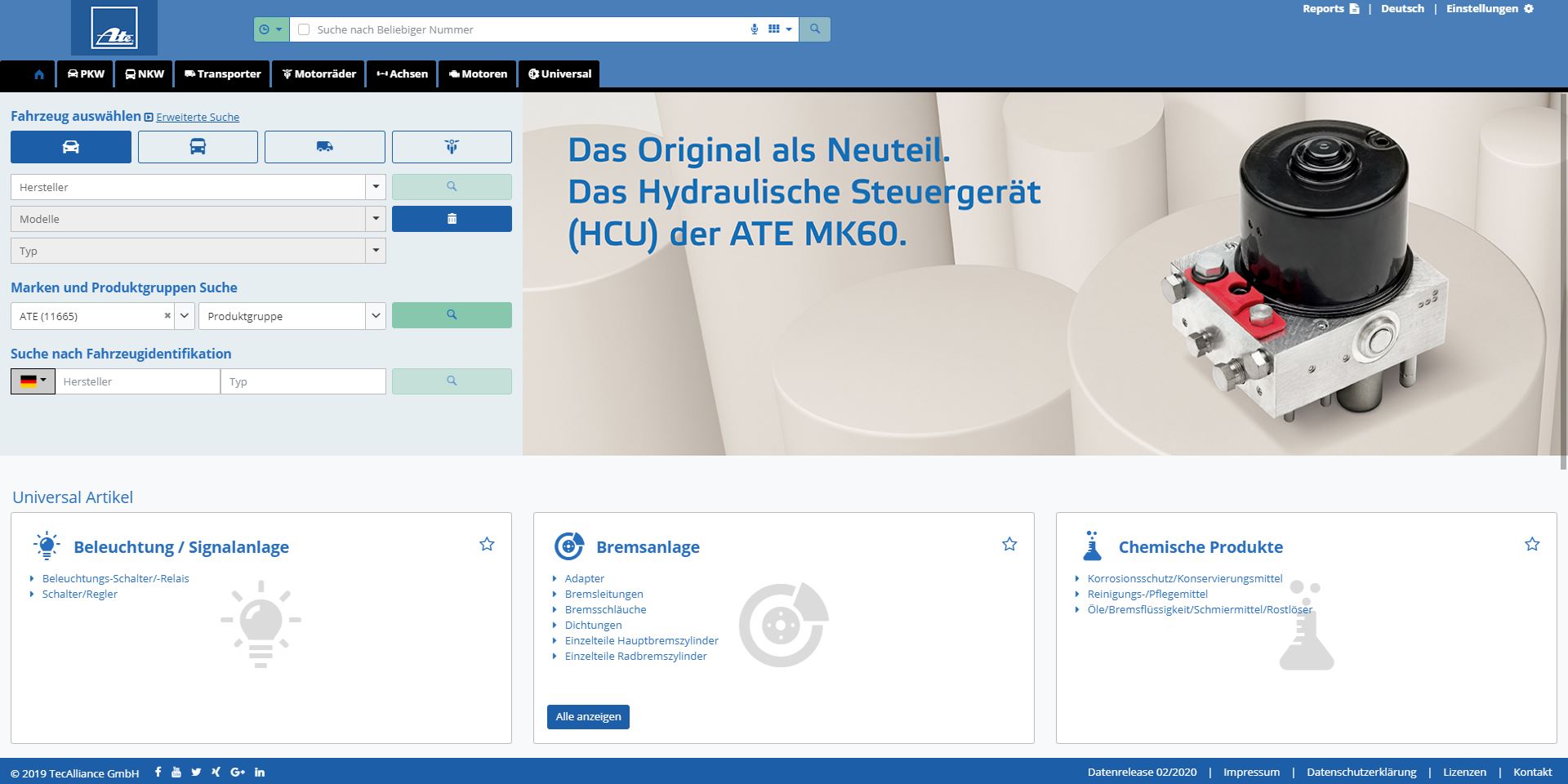This screenshot has height=784, width=1568.
Task: Open the grid number-type dropdown
Action: [x=780, y=29]
